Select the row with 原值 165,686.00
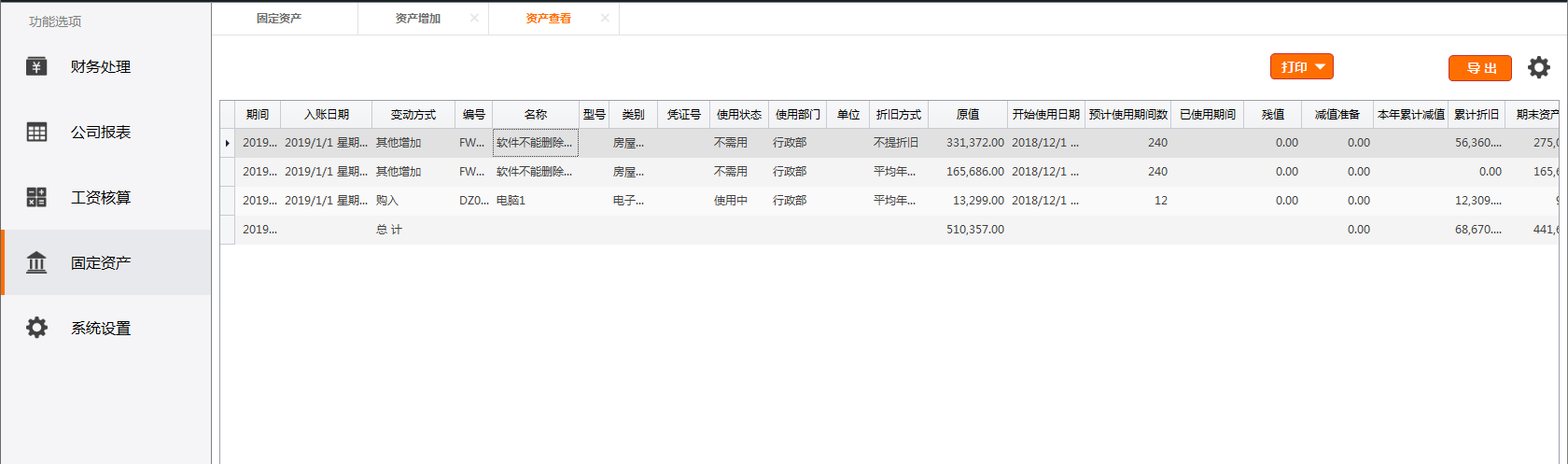This screenshot has width=1568, height=464. [974, 172]
